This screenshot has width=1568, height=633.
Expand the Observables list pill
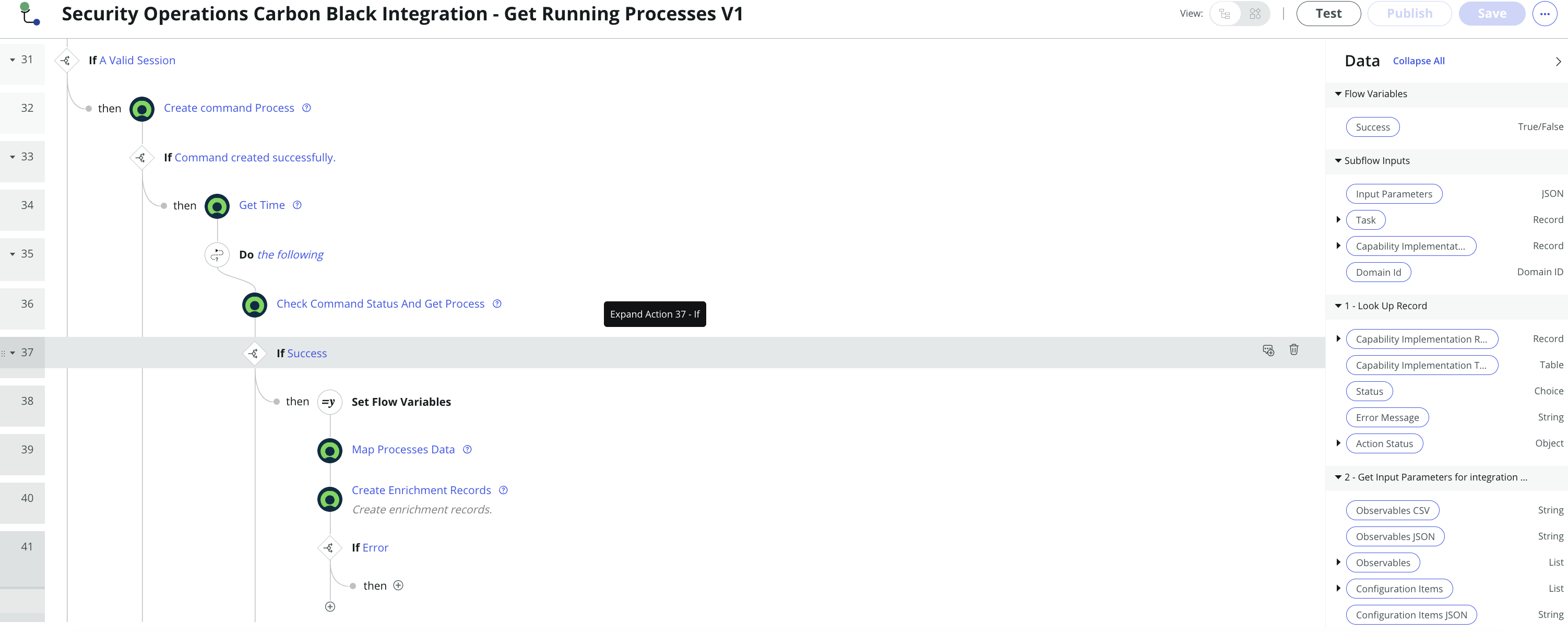[x=1338, y=562]
